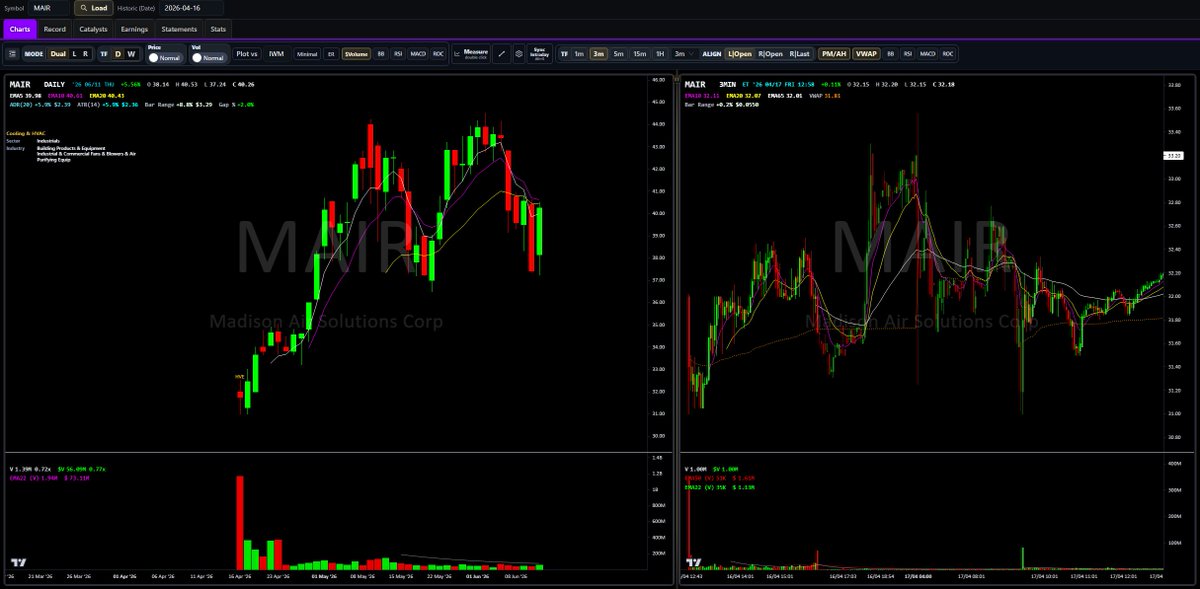
Task: Align charts to R|Open
Action: (x=771, y=54)
